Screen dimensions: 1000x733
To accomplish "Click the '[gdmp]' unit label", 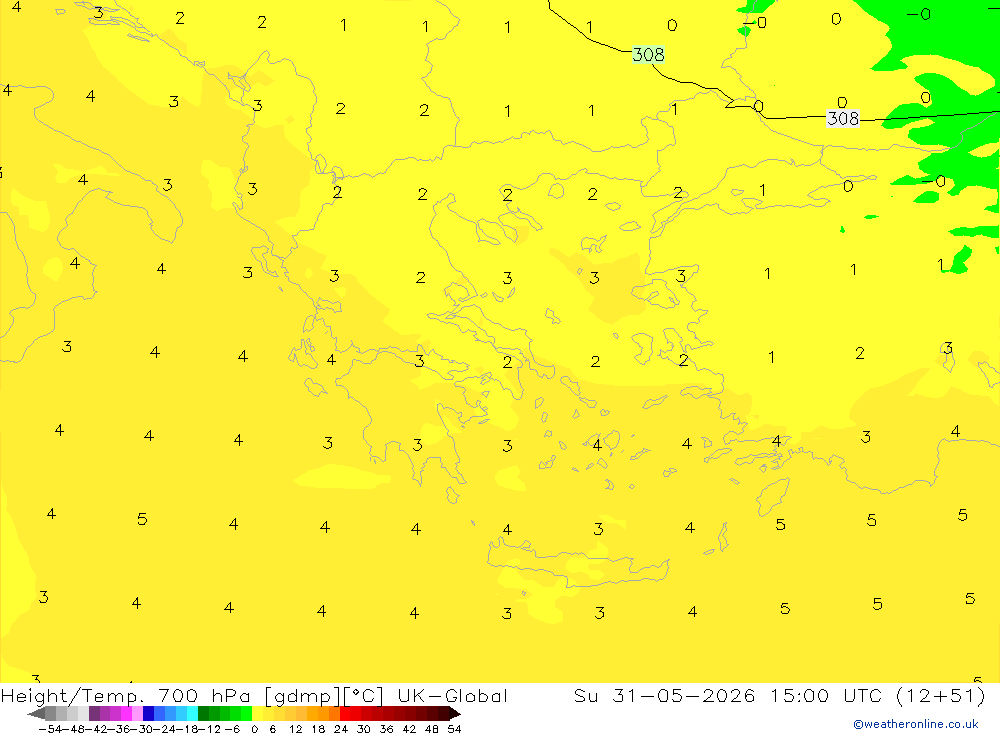I will pyautogui.click(x=304, y=696).
